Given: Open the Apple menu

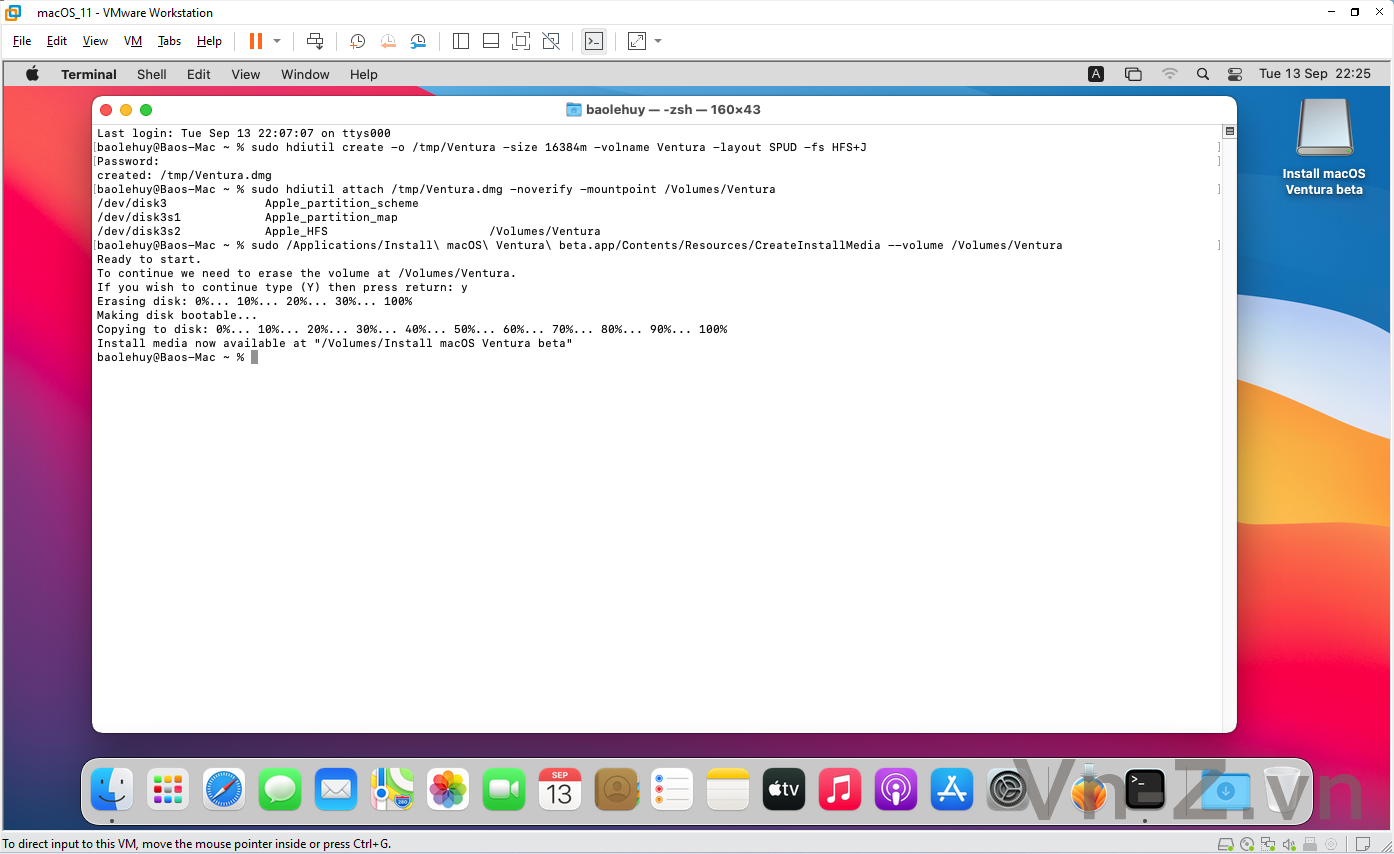Looking at the screenshot, I should click(32, 74).
